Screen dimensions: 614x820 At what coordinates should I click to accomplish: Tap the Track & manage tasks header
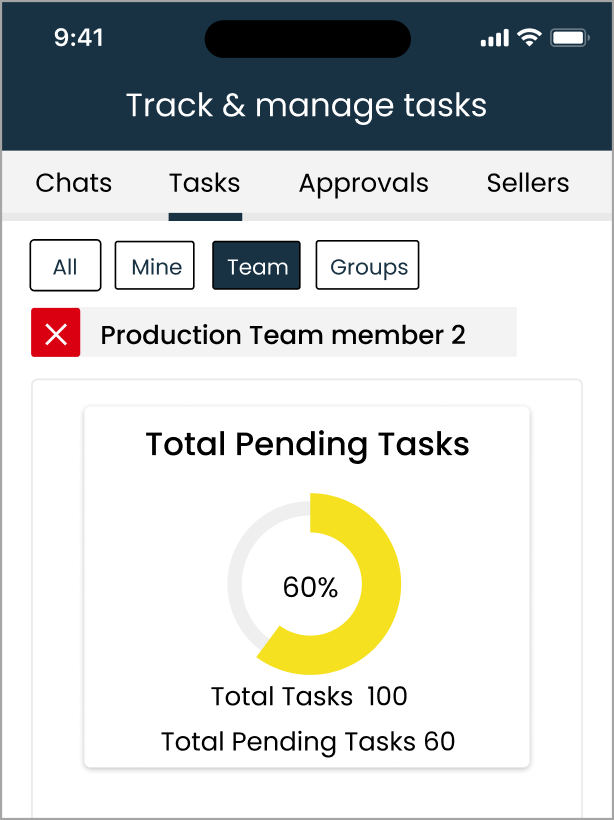pos(307,106)
